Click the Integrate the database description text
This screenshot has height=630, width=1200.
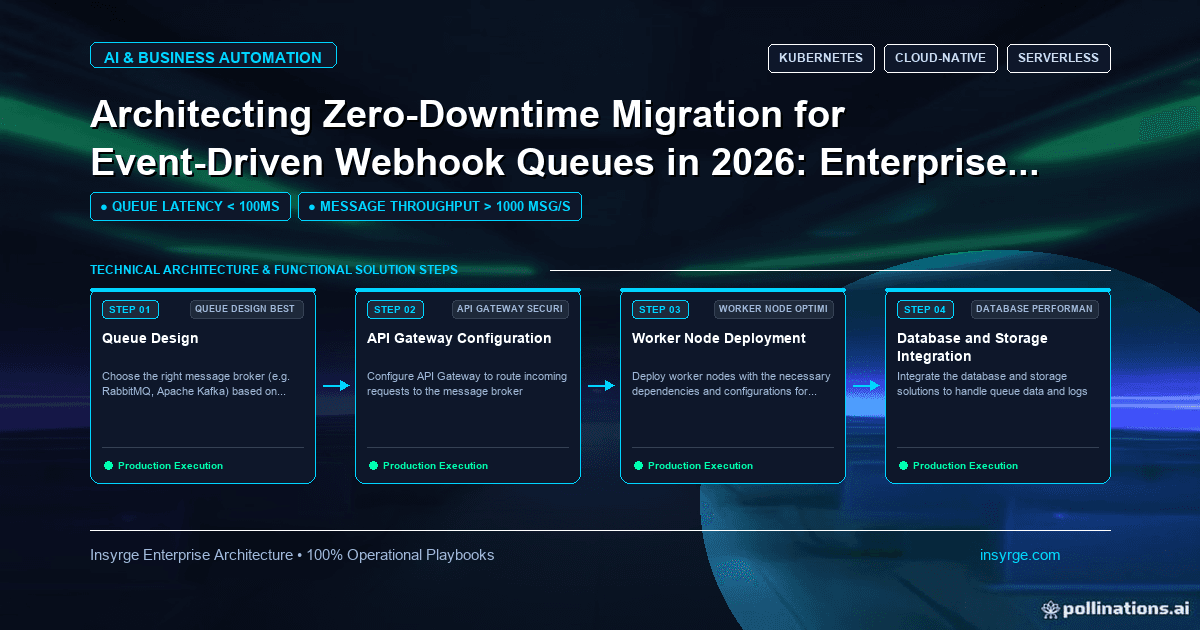click(992, 384)
